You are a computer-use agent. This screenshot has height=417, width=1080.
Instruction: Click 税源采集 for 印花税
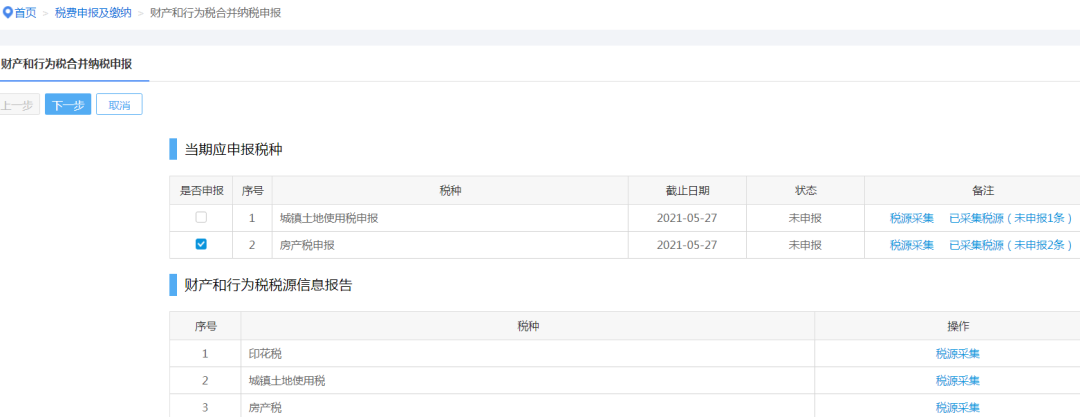(957, 354)
